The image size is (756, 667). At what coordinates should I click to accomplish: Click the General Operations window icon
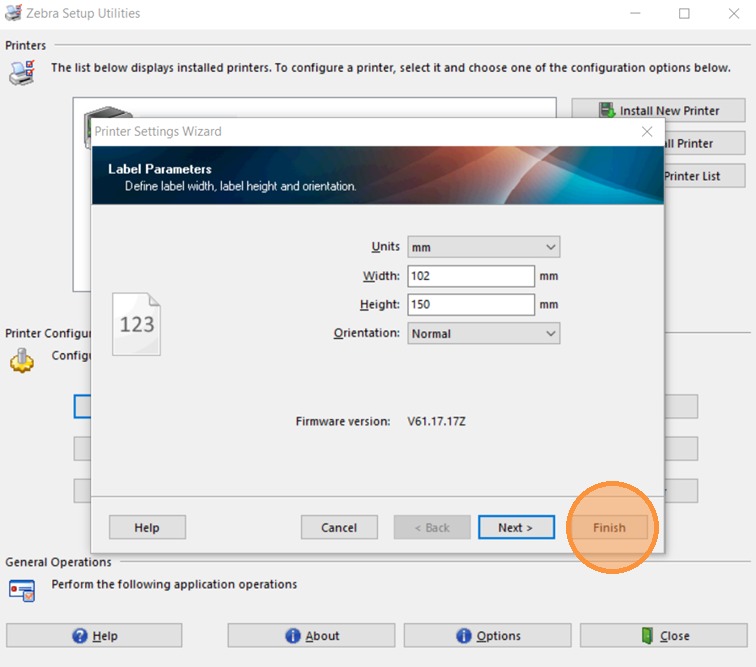pos(22,591)
